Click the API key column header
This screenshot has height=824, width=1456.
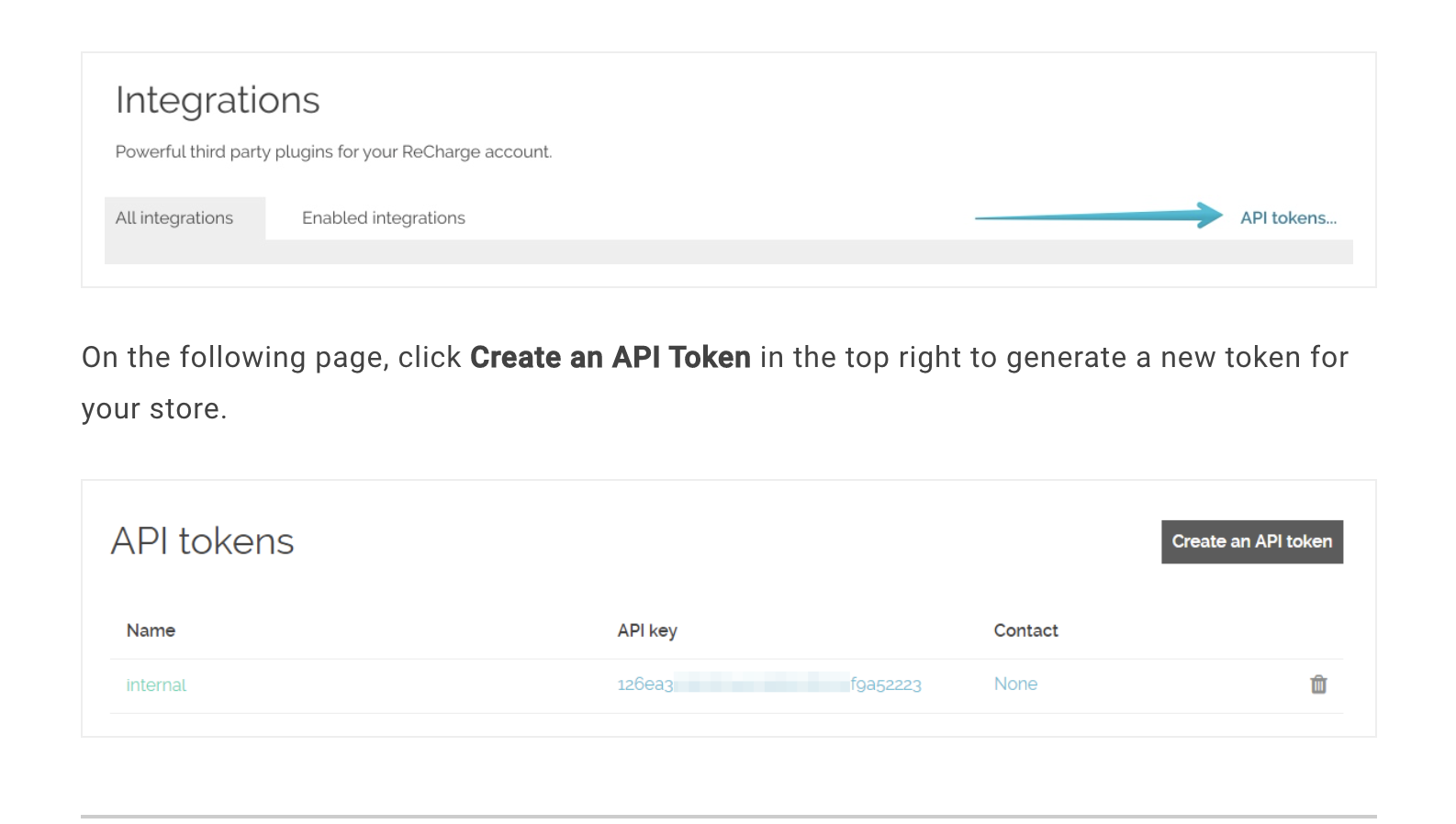point(647,631)
